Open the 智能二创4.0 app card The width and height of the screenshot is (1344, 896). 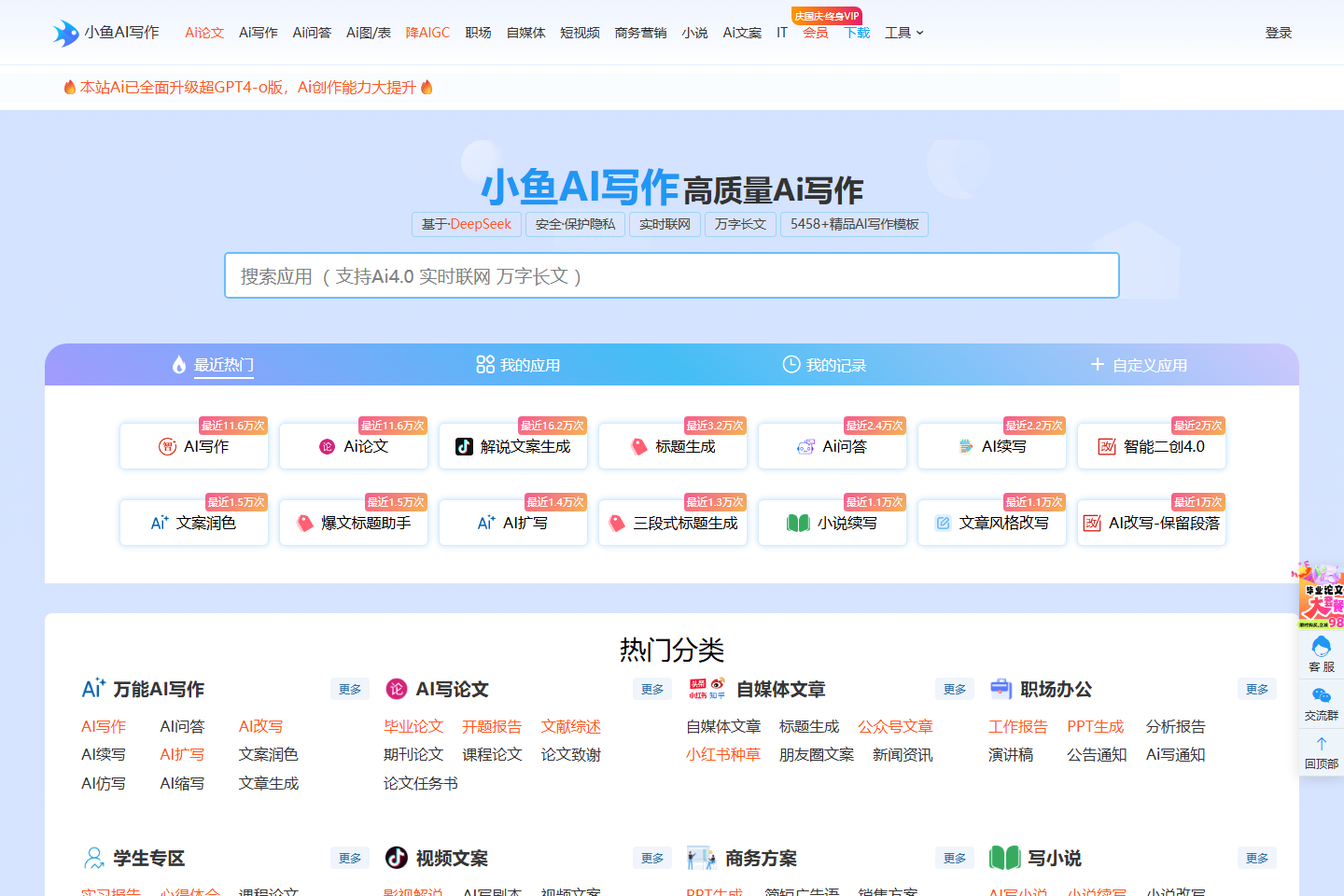click(1152, 446)
